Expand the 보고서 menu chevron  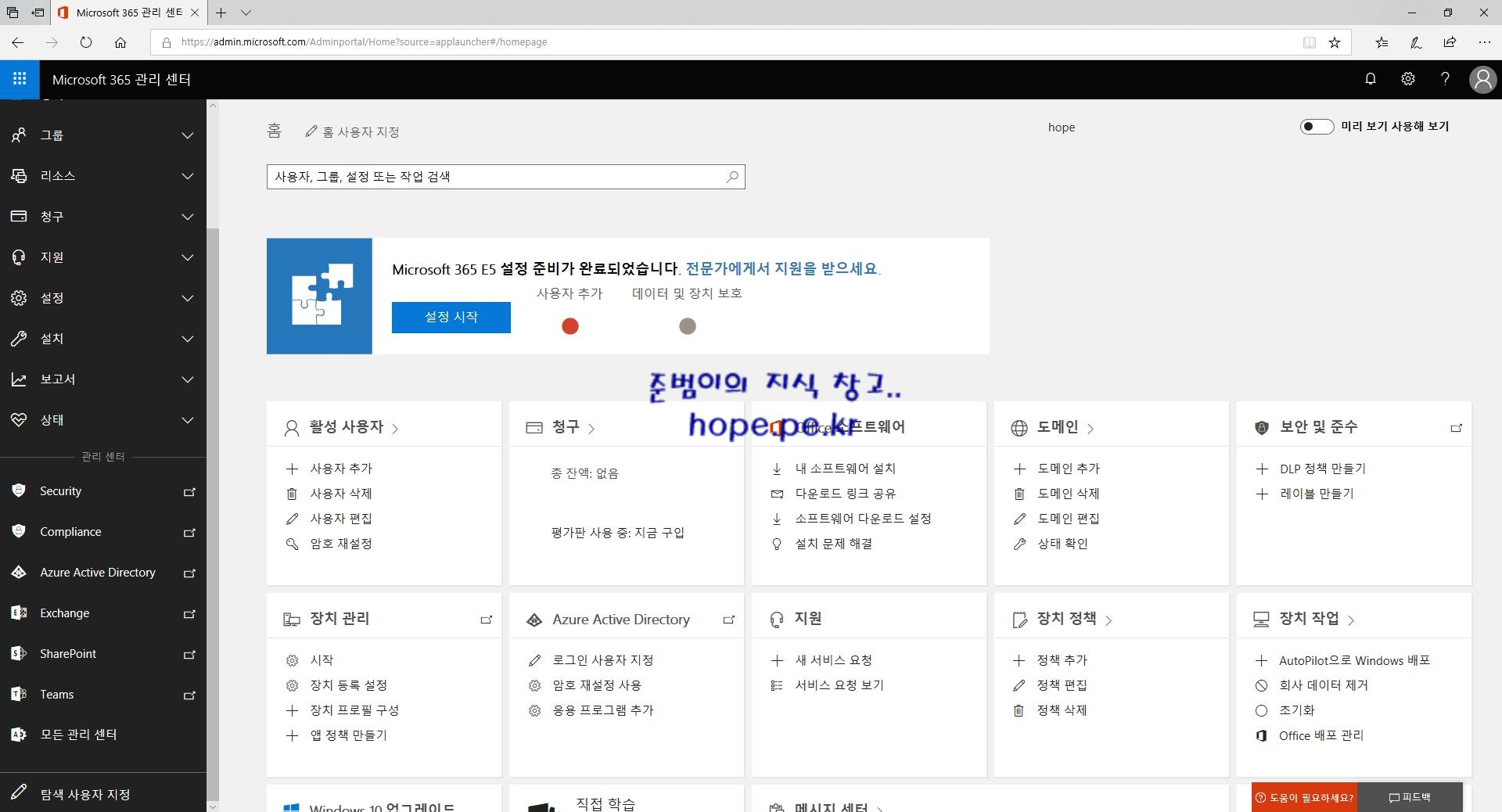(188, 379)
